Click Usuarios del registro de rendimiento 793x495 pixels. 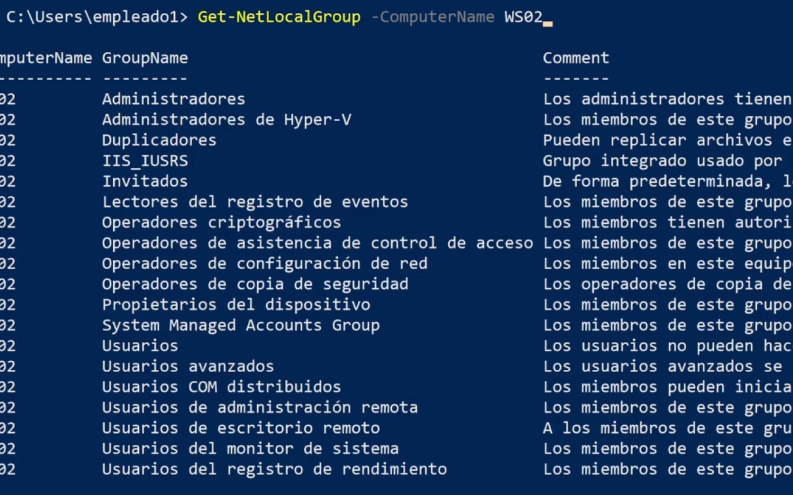click(274, 469)
